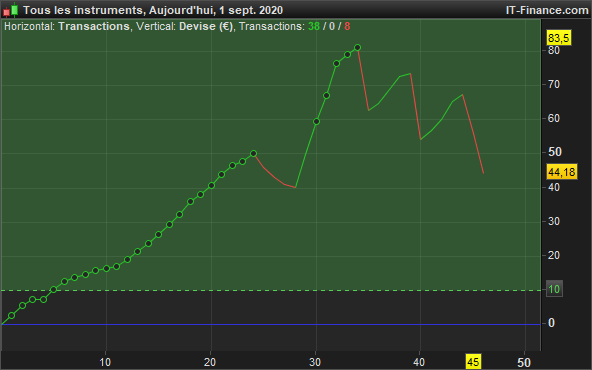592x370 pixels.
Task: Click the neutral transactions count 0
Action: 332,26
